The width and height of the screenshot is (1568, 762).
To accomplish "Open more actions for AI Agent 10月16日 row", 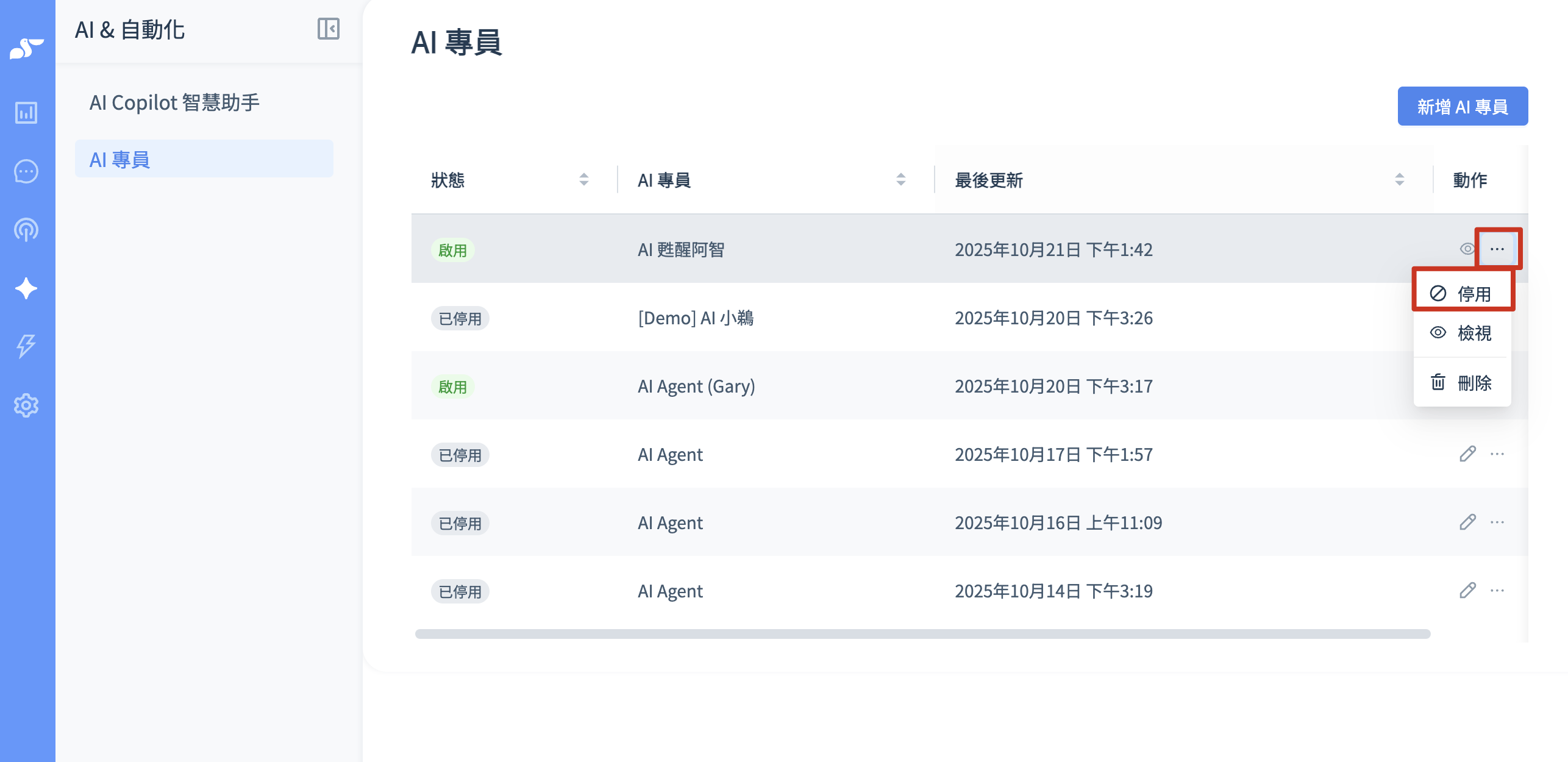I will pyautogui.click(x=1497, y=522).
